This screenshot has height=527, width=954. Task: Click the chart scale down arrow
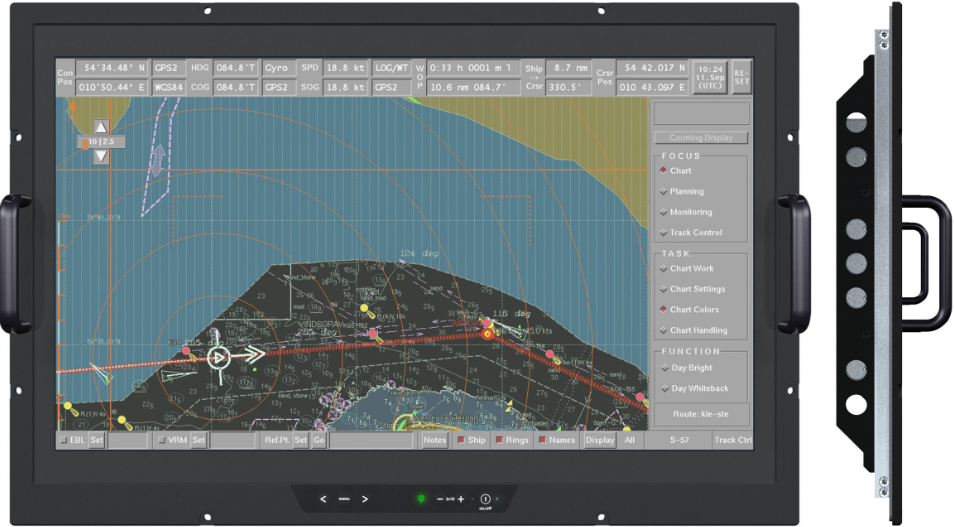[x=101, y=156]
